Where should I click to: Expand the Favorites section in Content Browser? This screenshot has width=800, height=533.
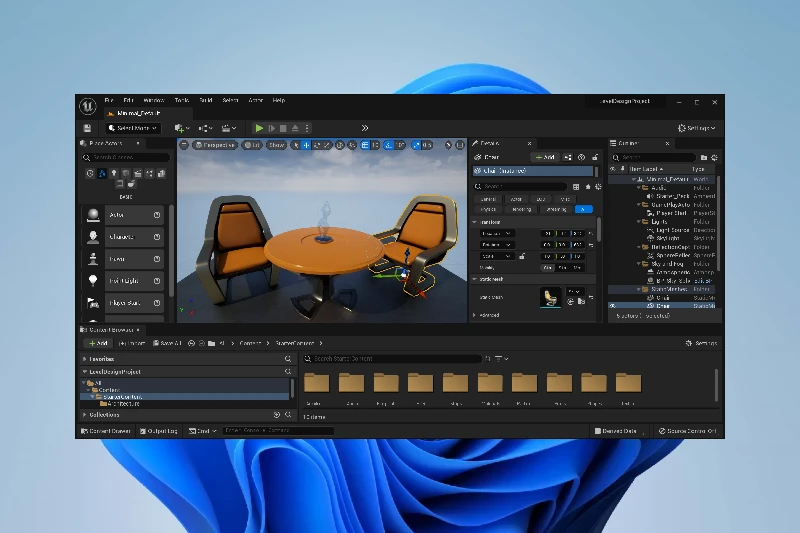pos(83,358)
